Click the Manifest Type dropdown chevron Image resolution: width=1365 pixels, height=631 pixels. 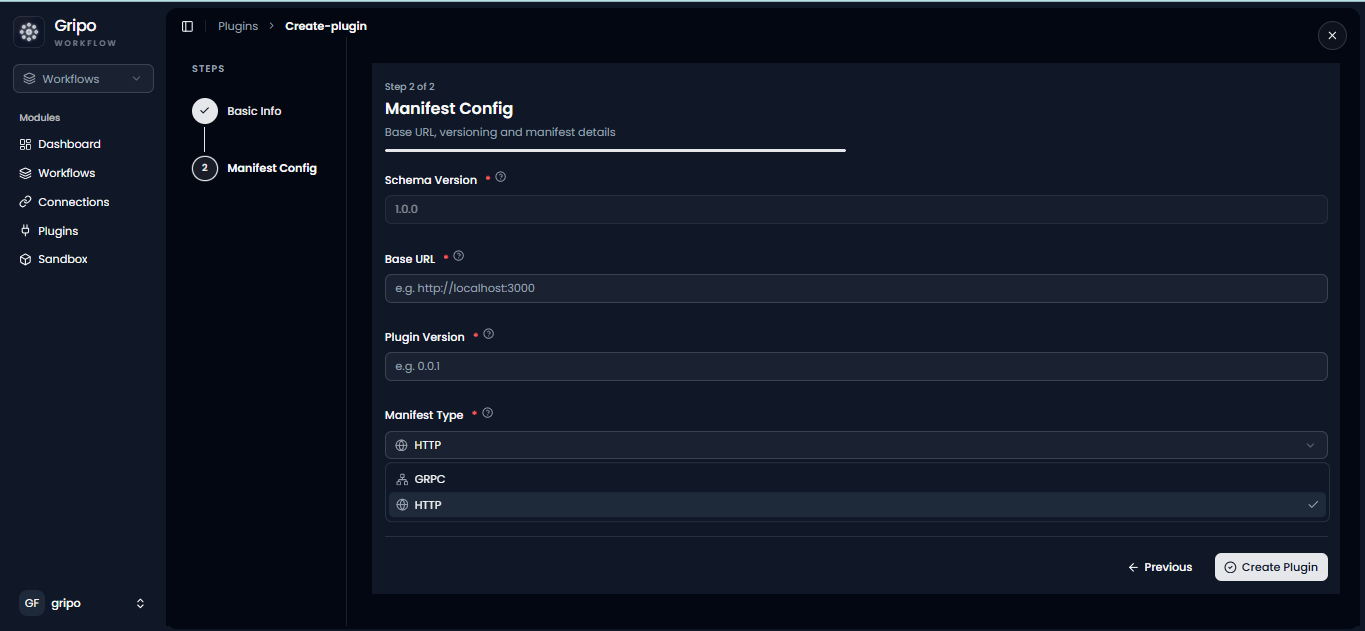1310,445
